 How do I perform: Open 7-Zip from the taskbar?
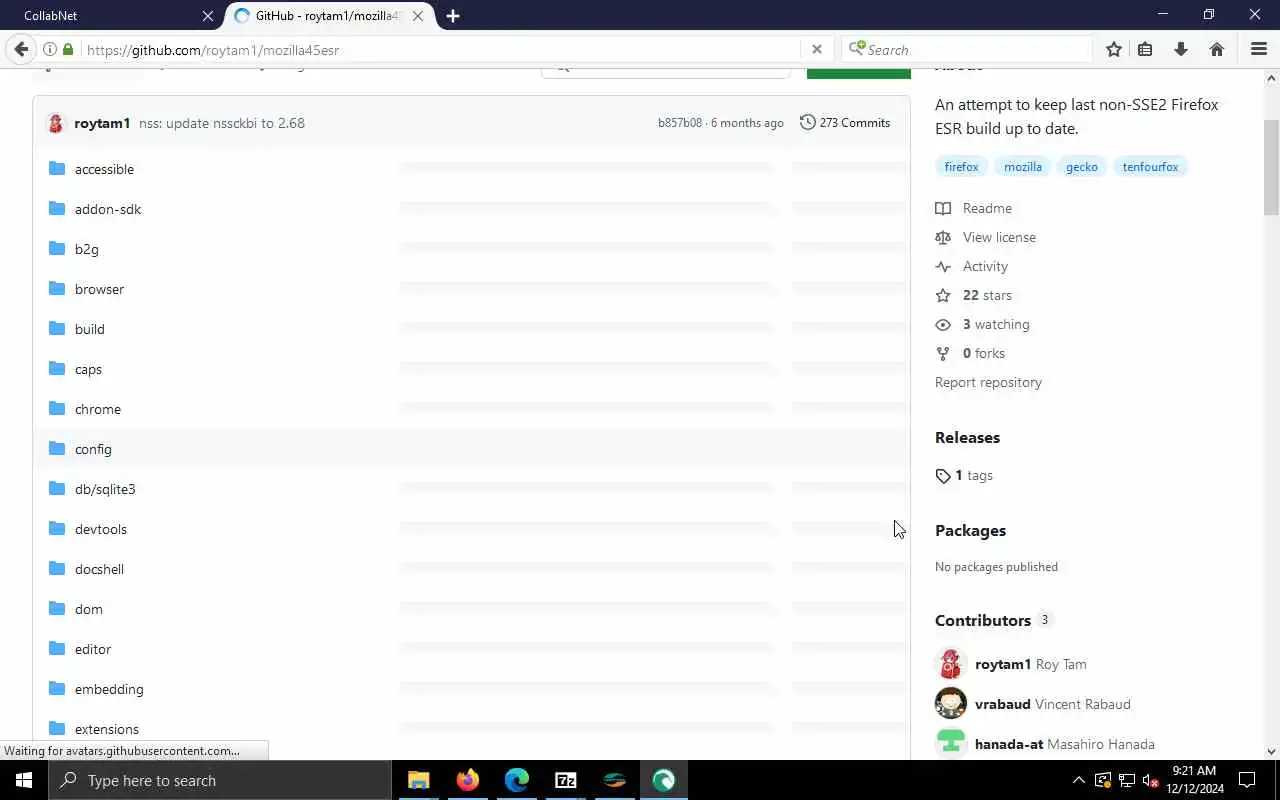pyautogui.click(x=565, y=780)
